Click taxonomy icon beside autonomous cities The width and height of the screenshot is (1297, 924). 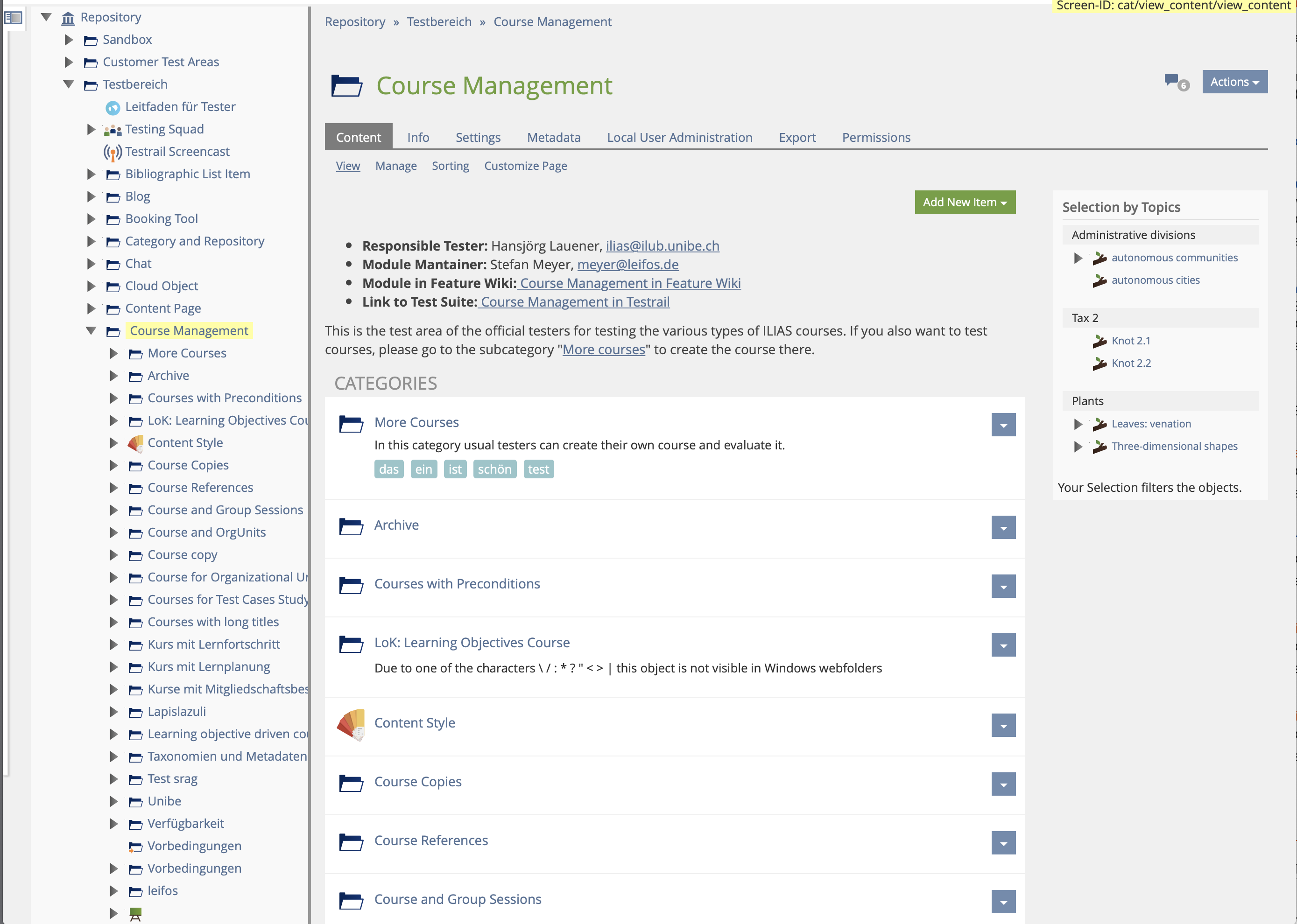point(1099,280)
